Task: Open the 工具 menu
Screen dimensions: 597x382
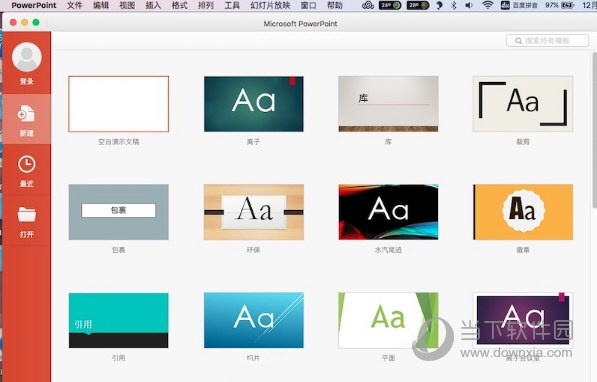Action: (x=232, y=5)
